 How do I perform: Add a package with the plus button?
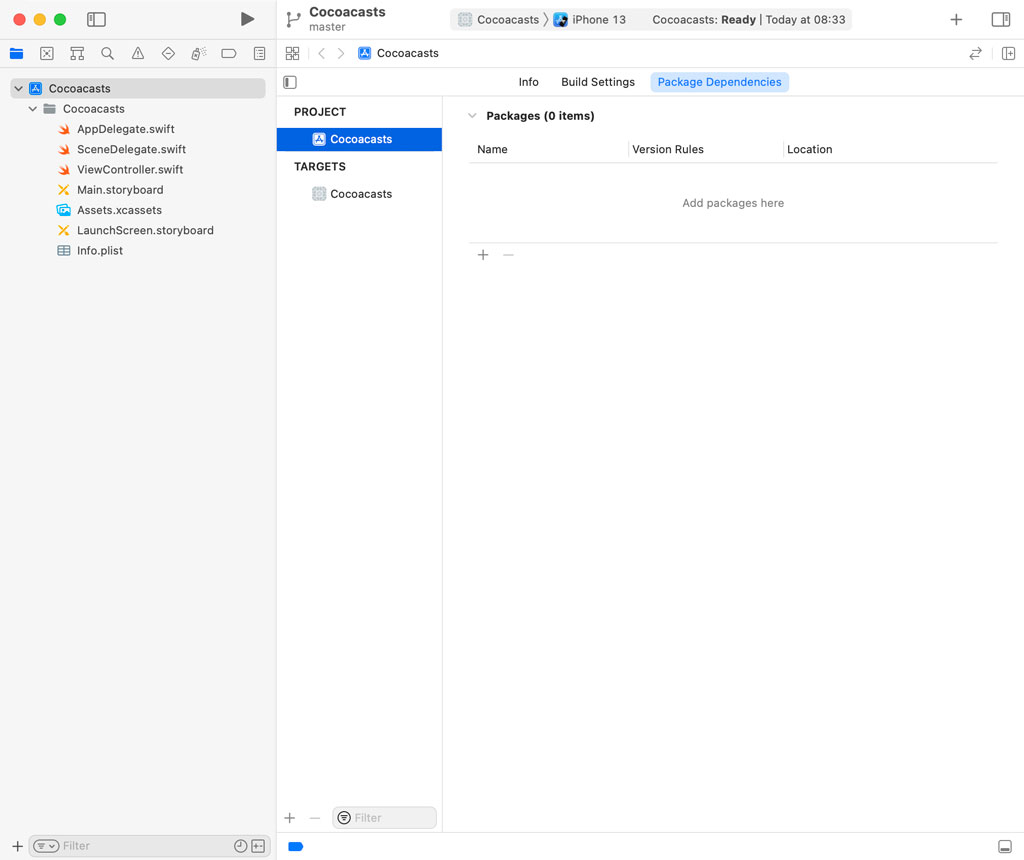(483, 255)
